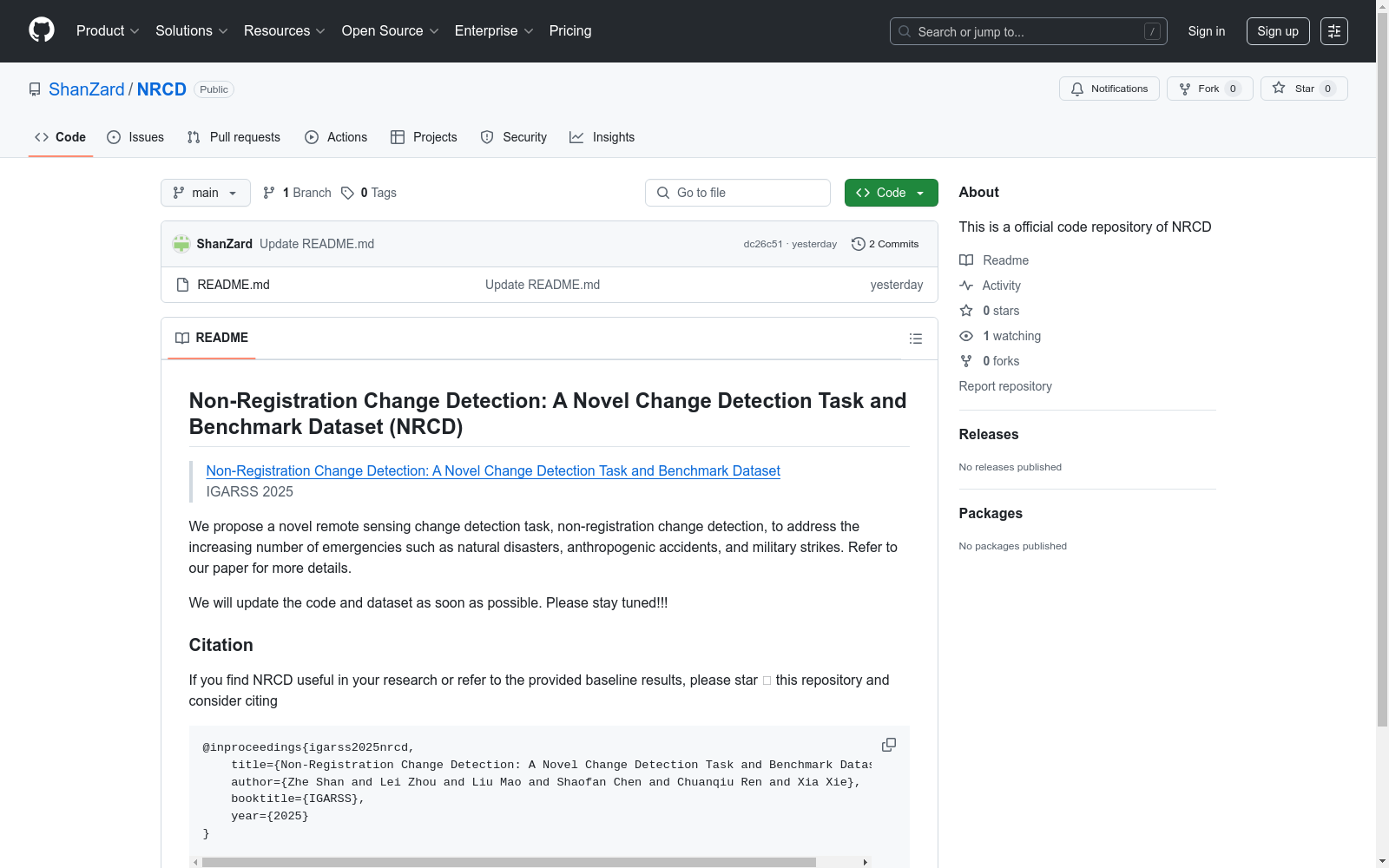
Task: Click the code block horizontal scrollbar
Action: (x=509, y=862)
